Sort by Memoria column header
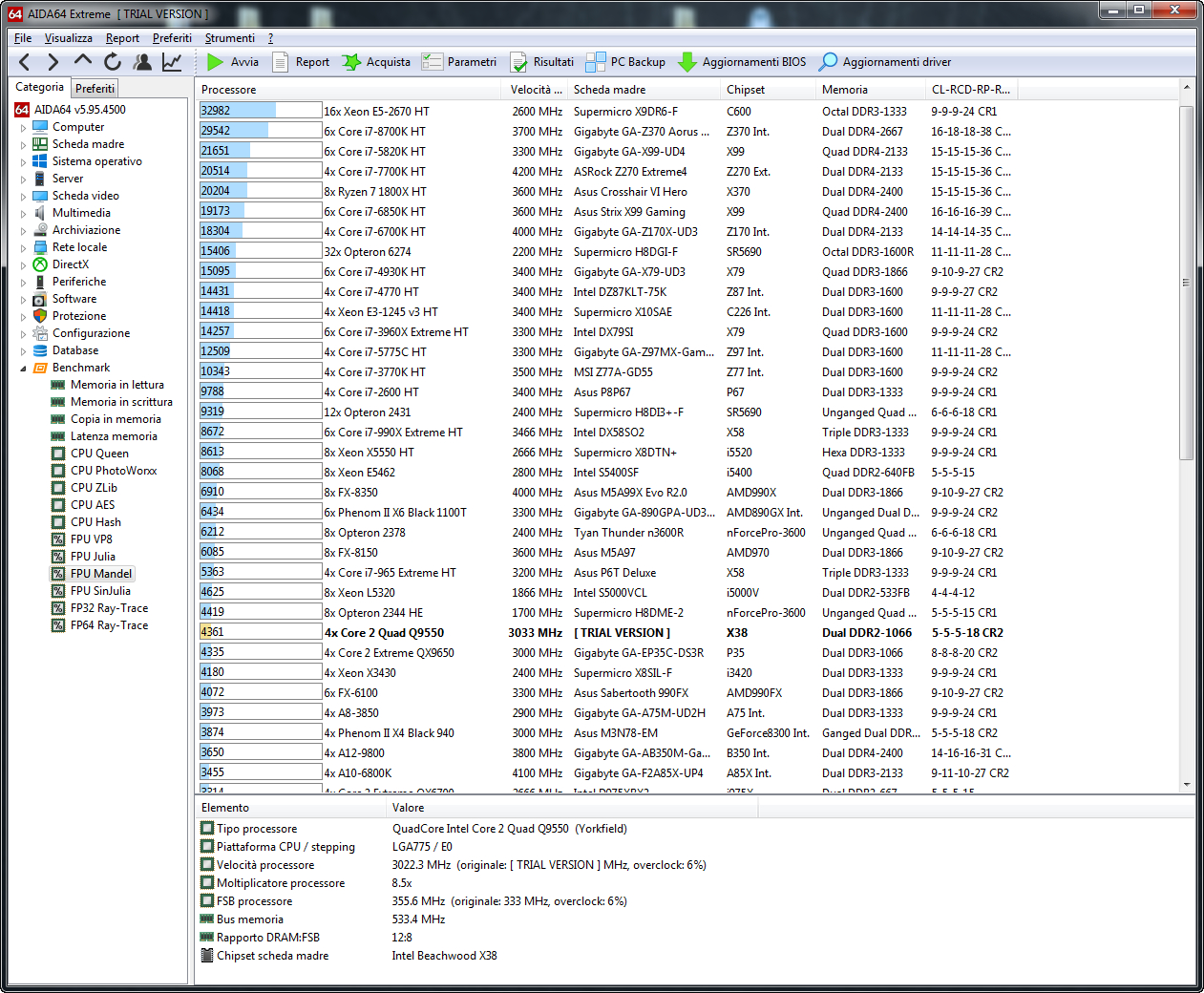This screenshot has width=1204, height=993. [870, 90]
